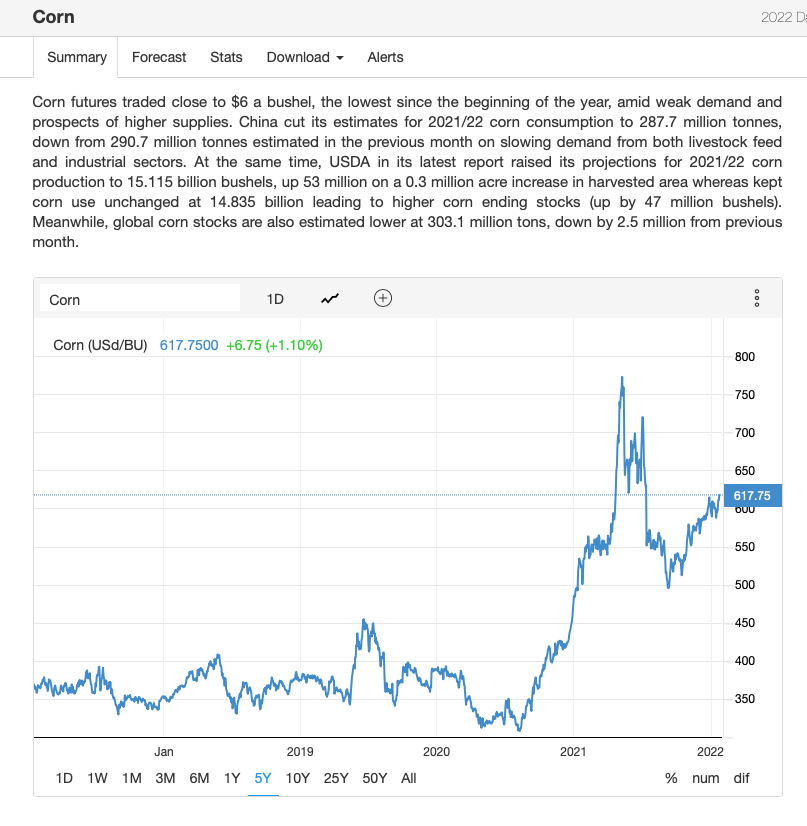Select the dif display mode
807x826 pixels.
pyautogui.click(x=741, y=778)
